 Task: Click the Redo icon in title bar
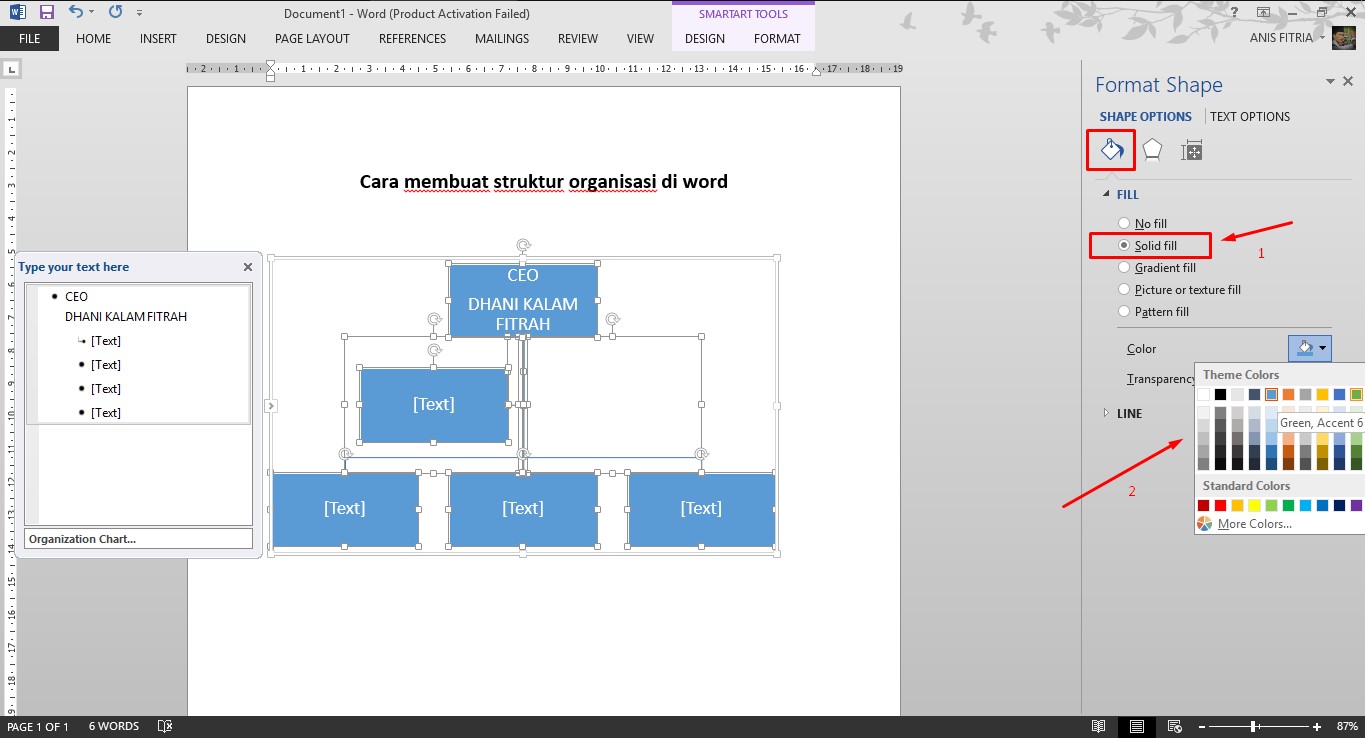click(x=115, y=13)
